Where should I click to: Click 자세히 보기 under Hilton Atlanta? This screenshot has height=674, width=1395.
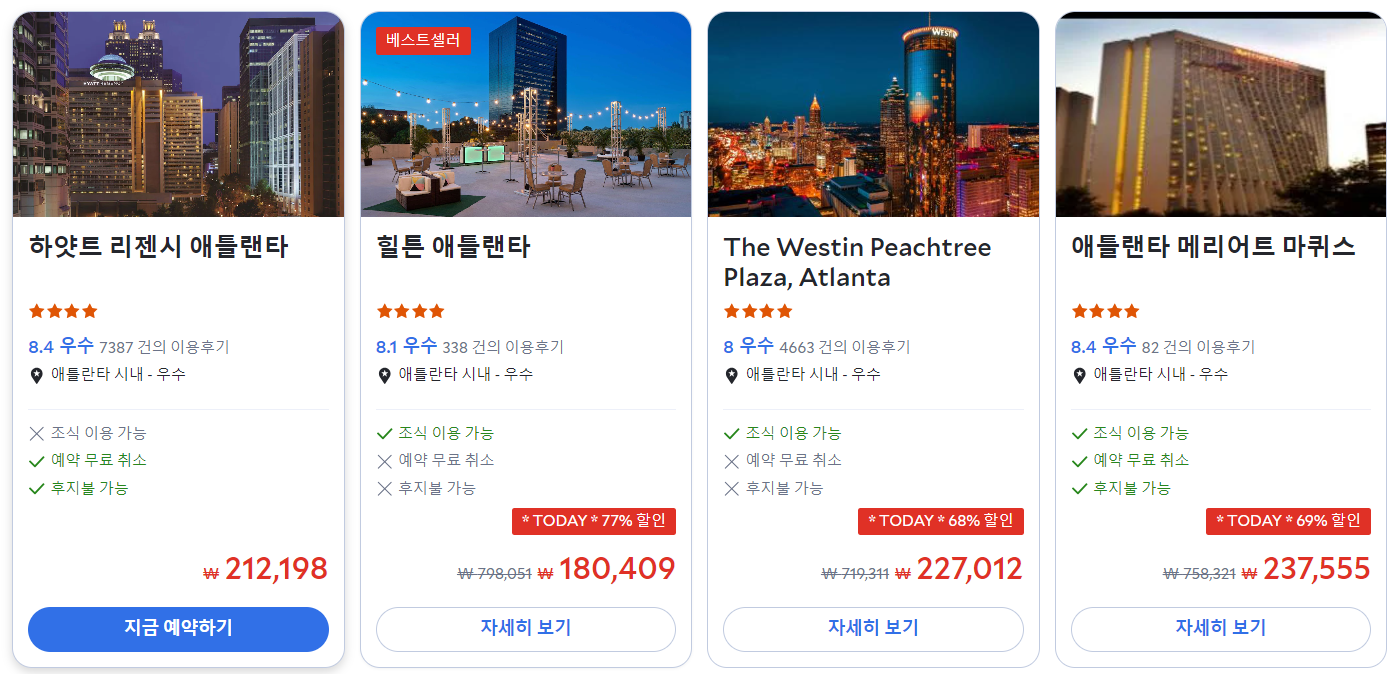(x=526, y=629)
